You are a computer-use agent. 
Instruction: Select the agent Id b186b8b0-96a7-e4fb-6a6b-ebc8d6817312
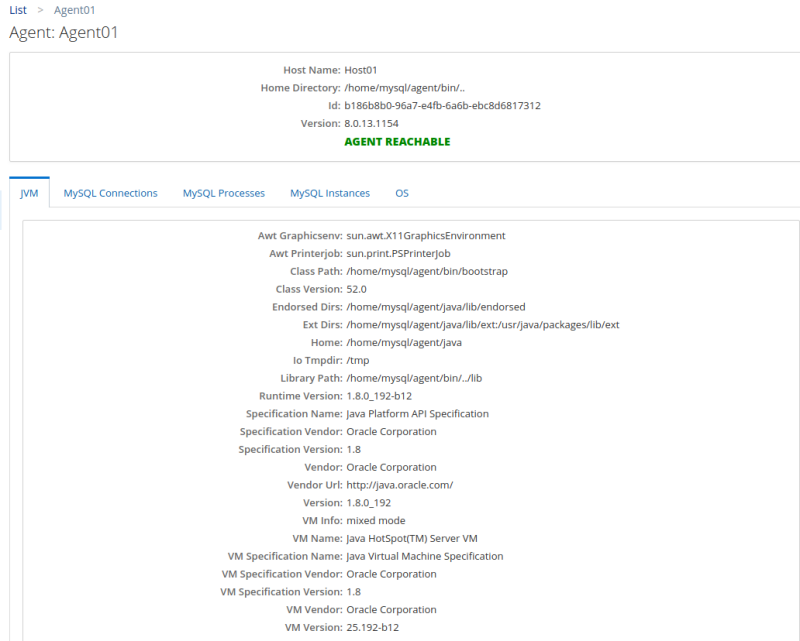pos(442,106)
